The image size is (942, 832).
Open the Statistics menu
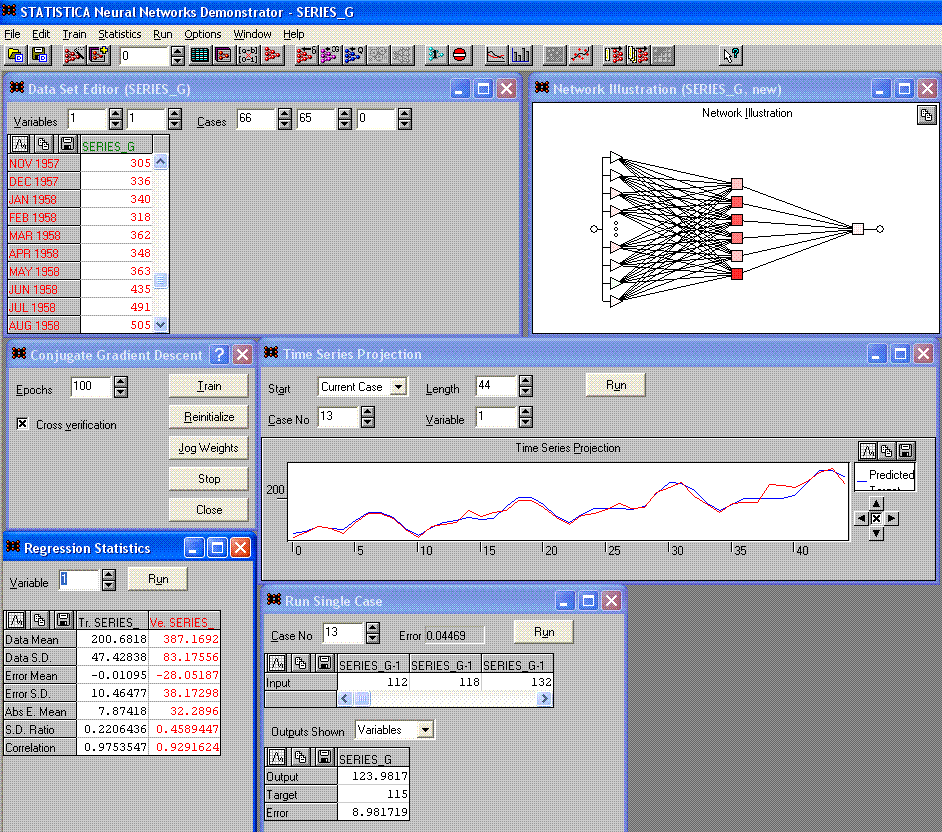120,34
